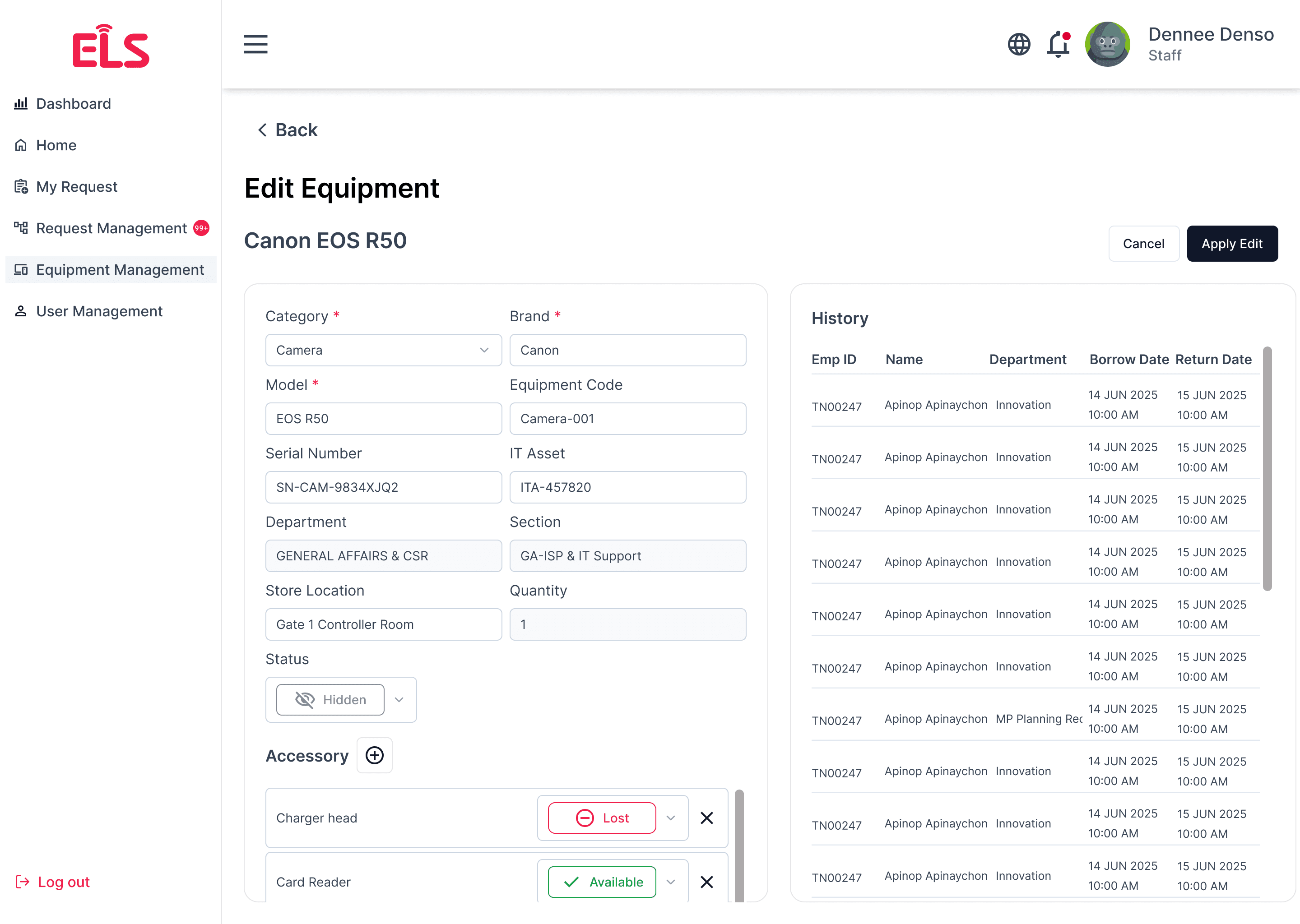Click the Department column header in History

pyautogui.click(x=1027, y=360)
